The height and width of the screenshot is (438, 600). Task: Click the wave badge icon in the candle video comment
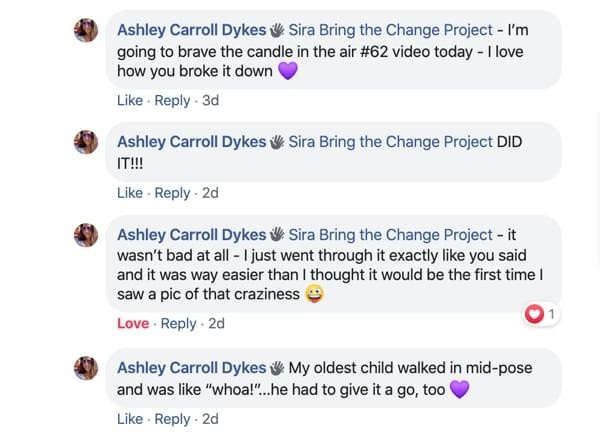(x=277, y=30)
